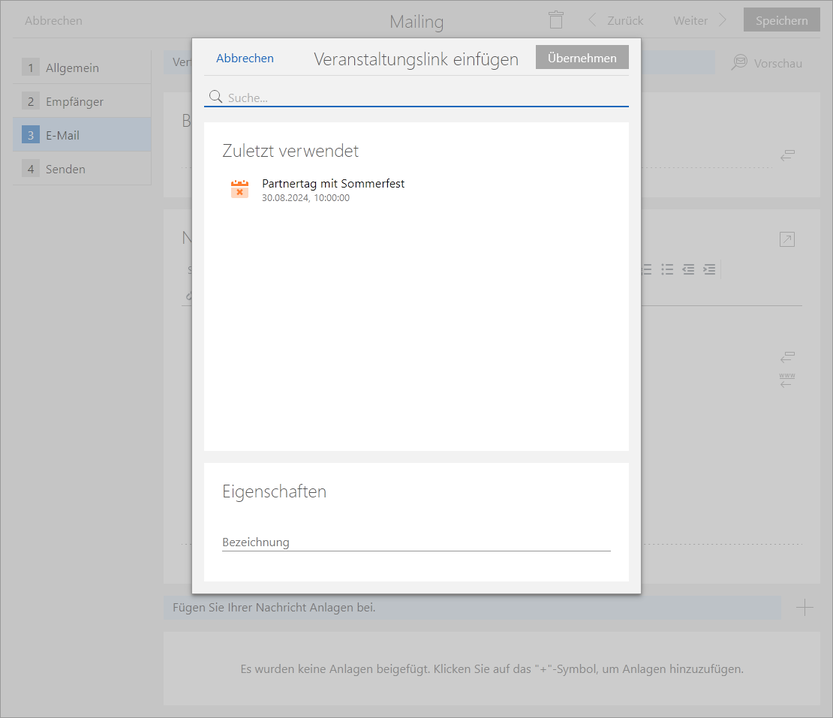Select Partnertag mit Sommerfest event

pos(333,184)
